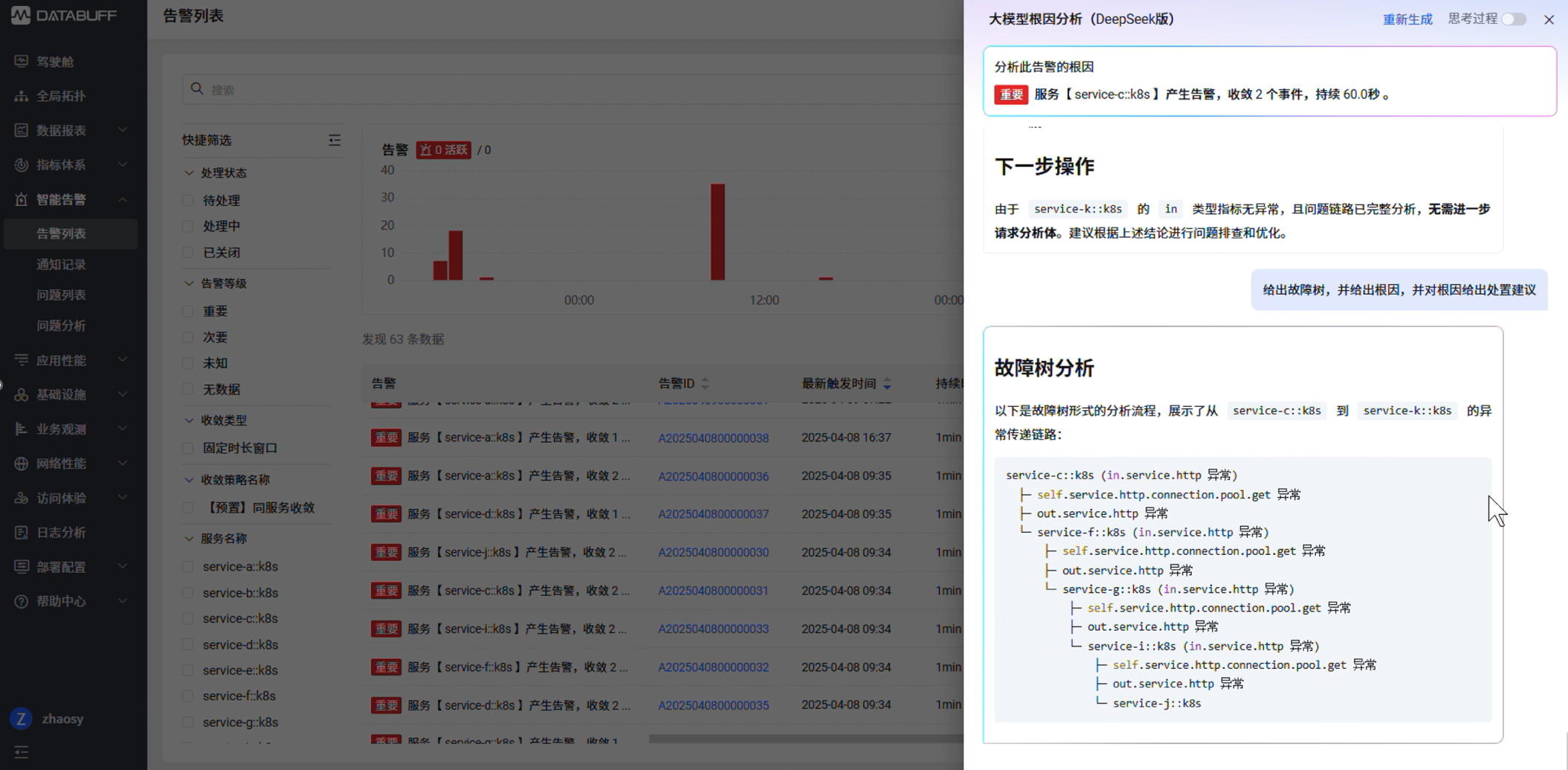Sort by 最新触发时间 column sort icon
1568x770 pixels.
(x=887, y=383)
